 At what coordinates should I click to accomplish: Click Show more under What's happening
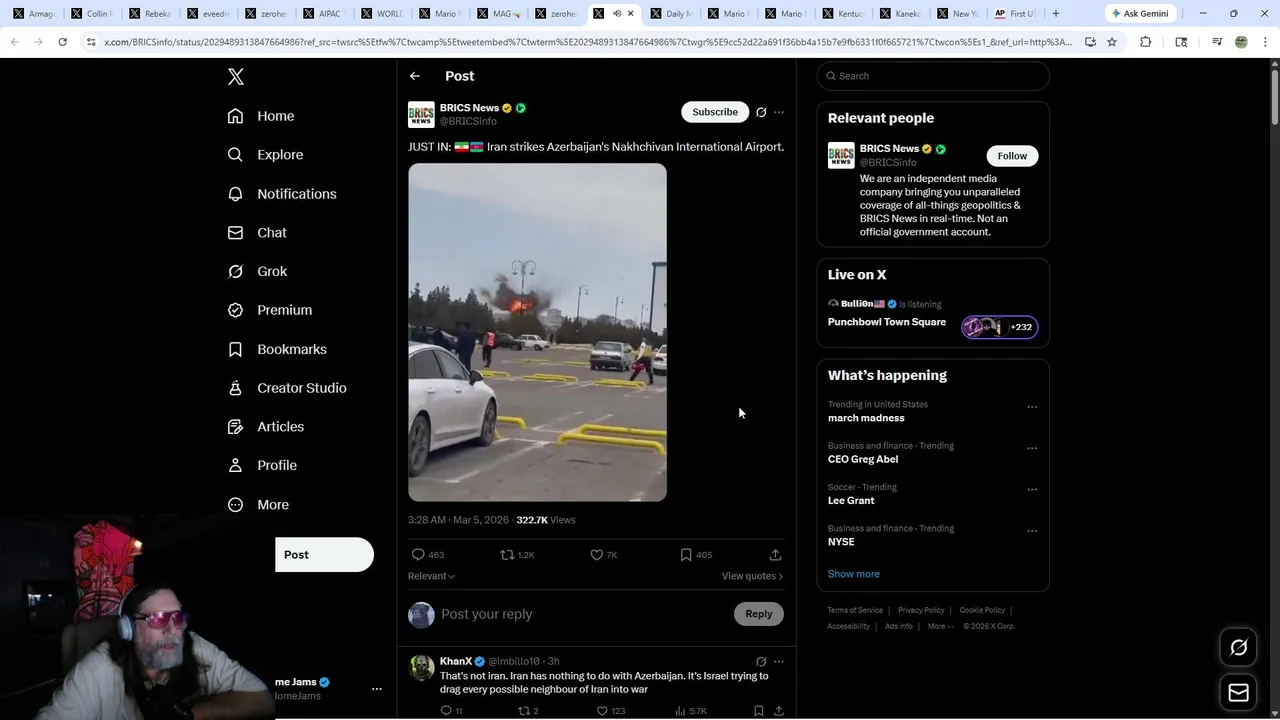[x=854, y=574]
